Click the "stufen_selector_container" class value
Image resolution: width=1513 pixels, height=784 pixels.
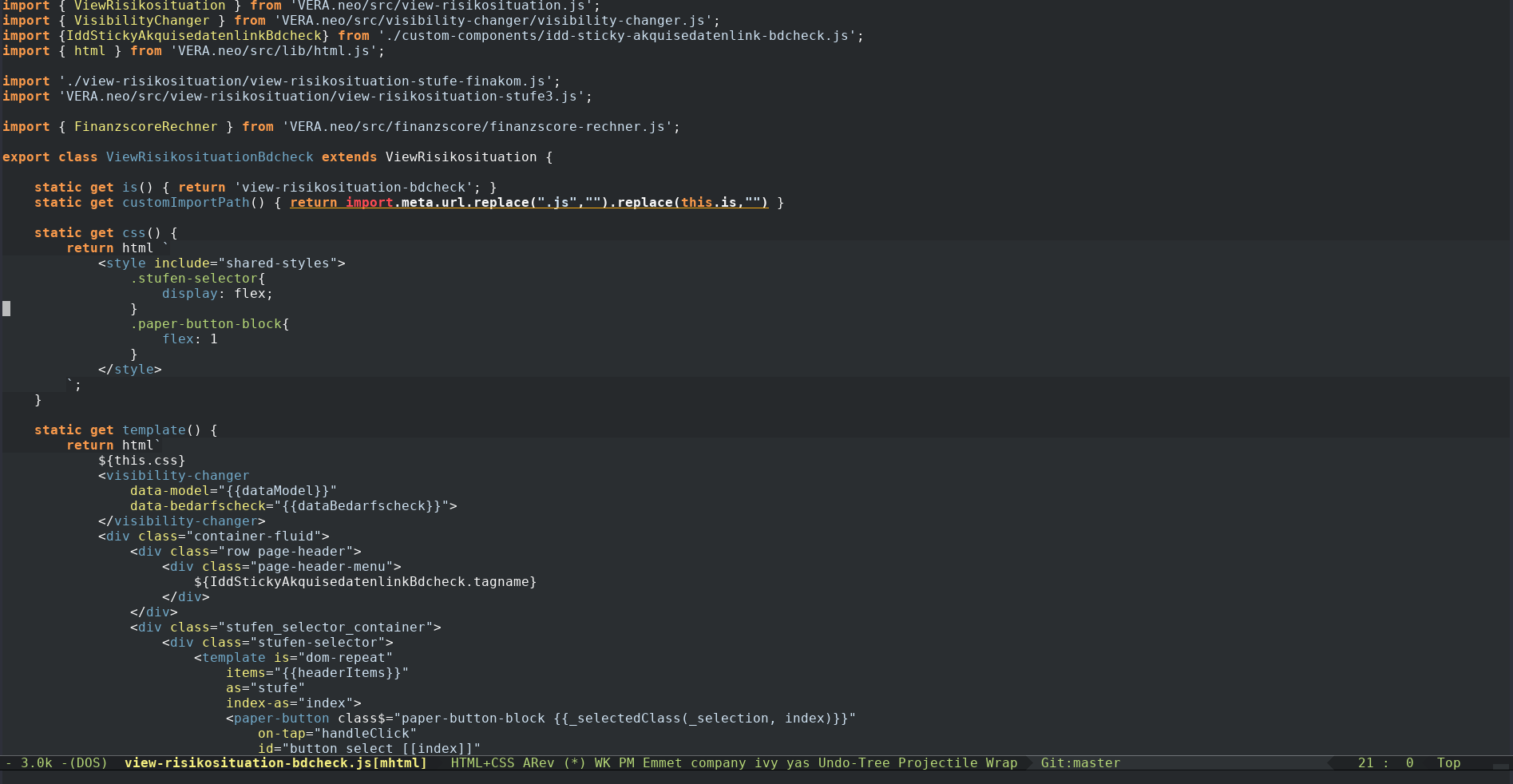(325, 628)
